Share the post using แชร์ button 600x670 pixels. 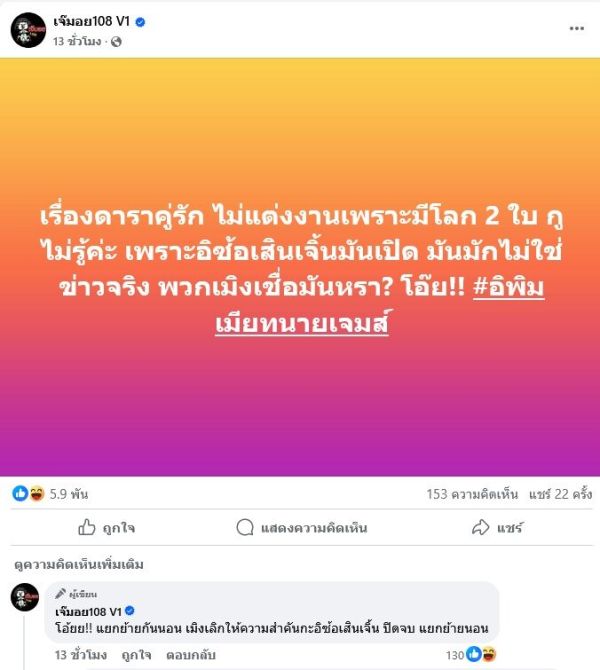pos(497,528)
